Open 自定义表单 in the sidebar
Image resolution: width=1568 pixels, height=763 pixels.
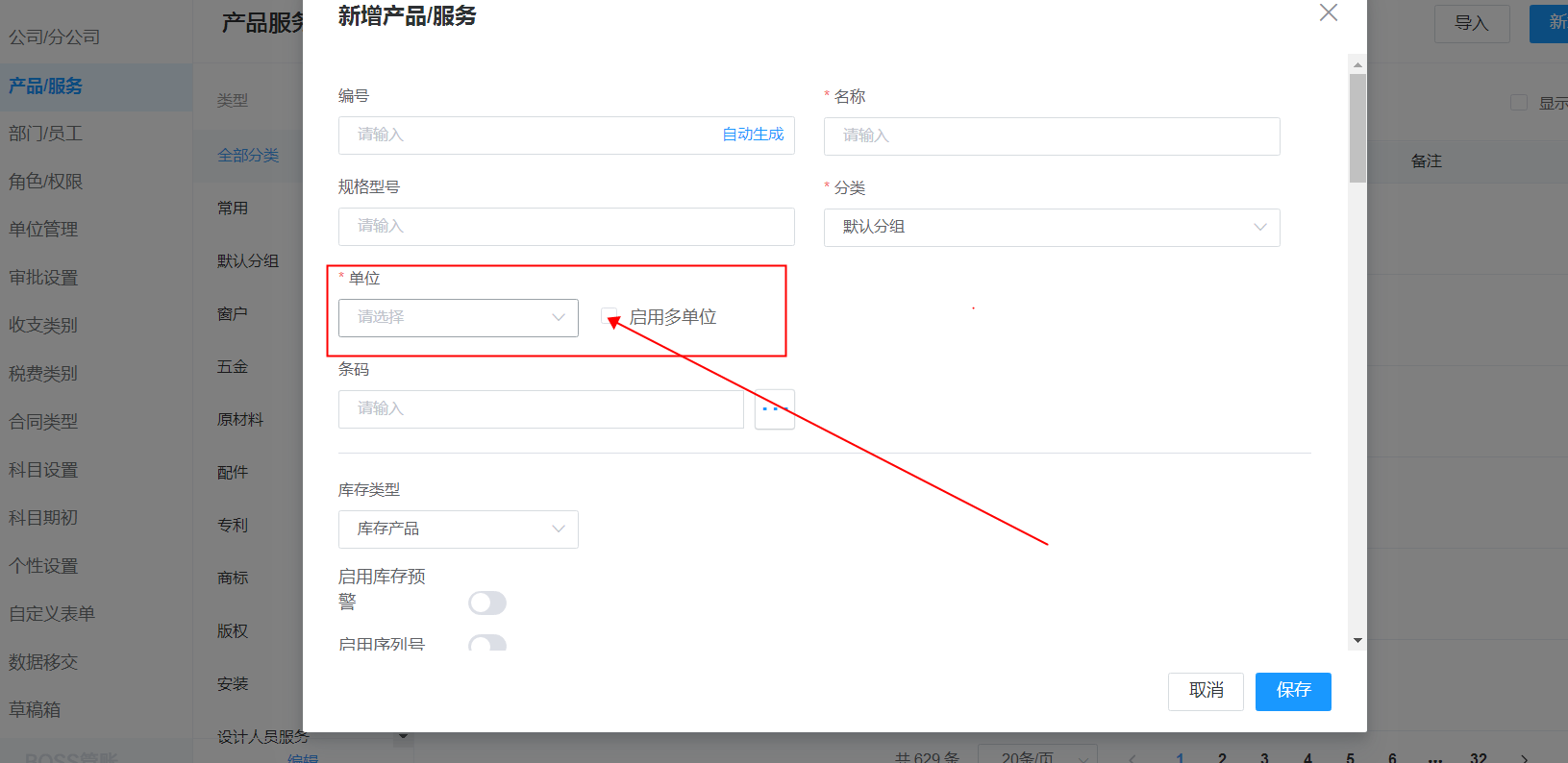coord(52,614)
